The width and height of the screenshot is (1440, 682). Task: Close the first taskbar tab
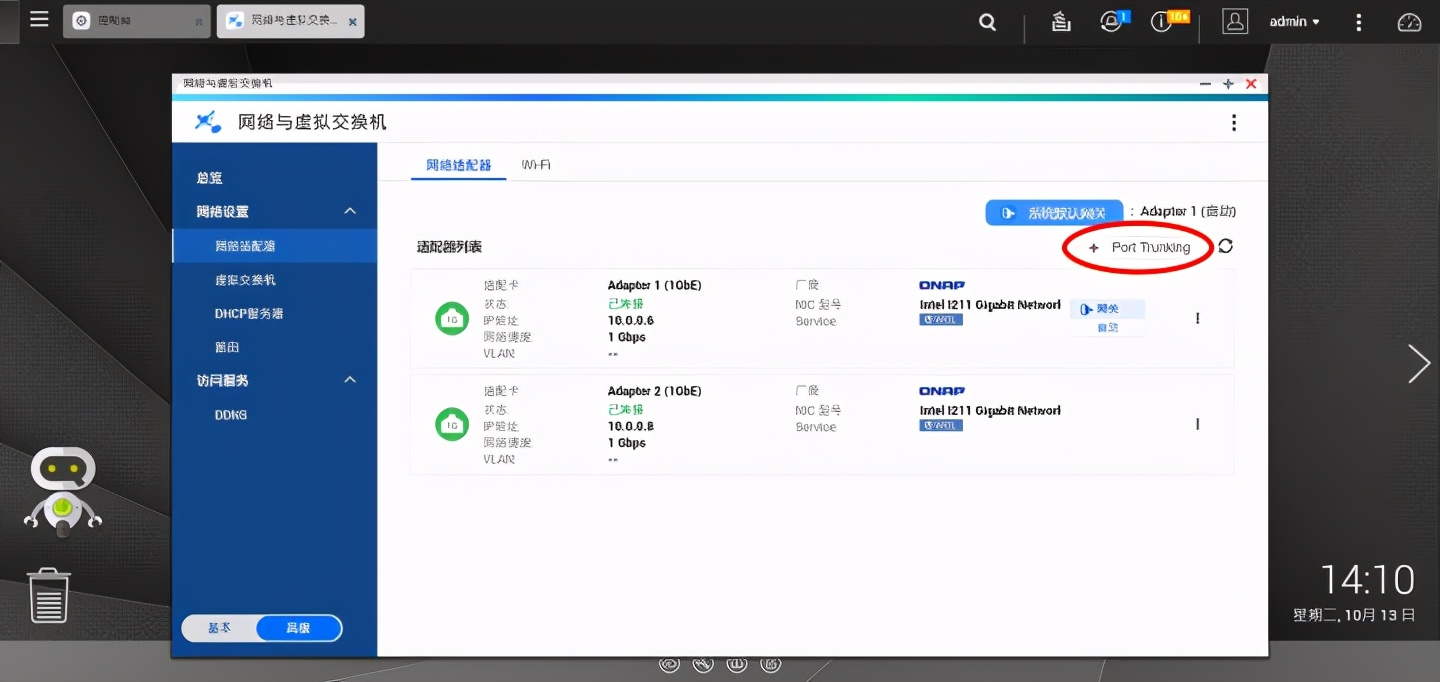pos(198,21)
